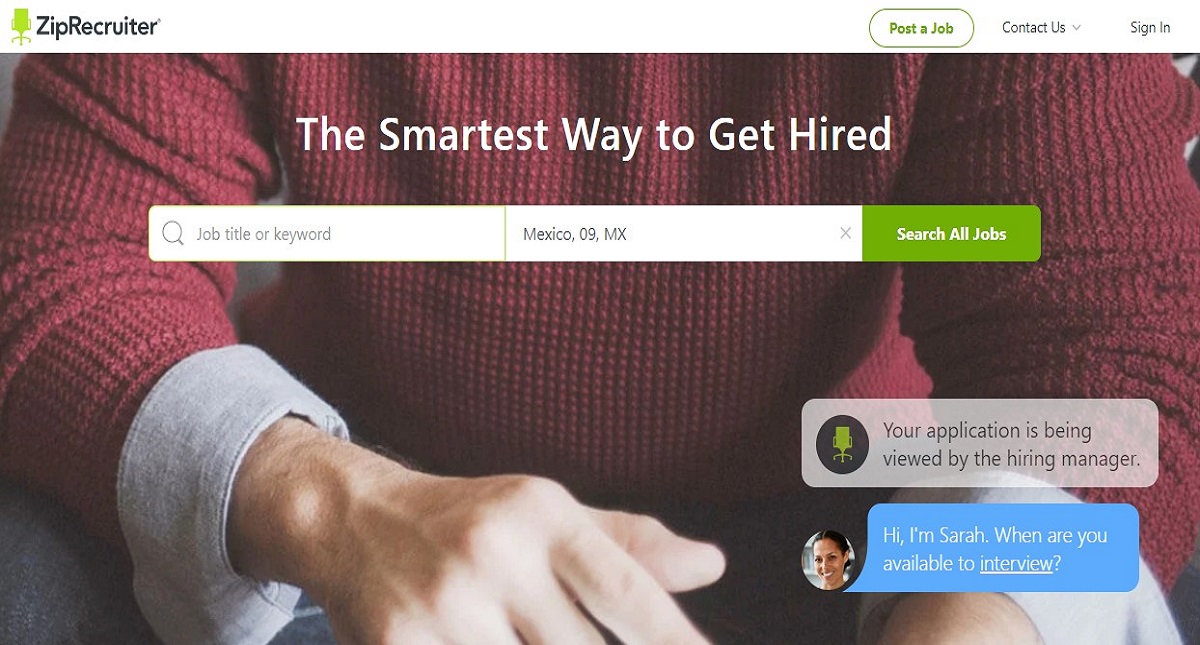Image resolution: width=1200 pixels, height=645 pixels.
Task: Open the Post a Job page
Action: (x=921, y=28)
